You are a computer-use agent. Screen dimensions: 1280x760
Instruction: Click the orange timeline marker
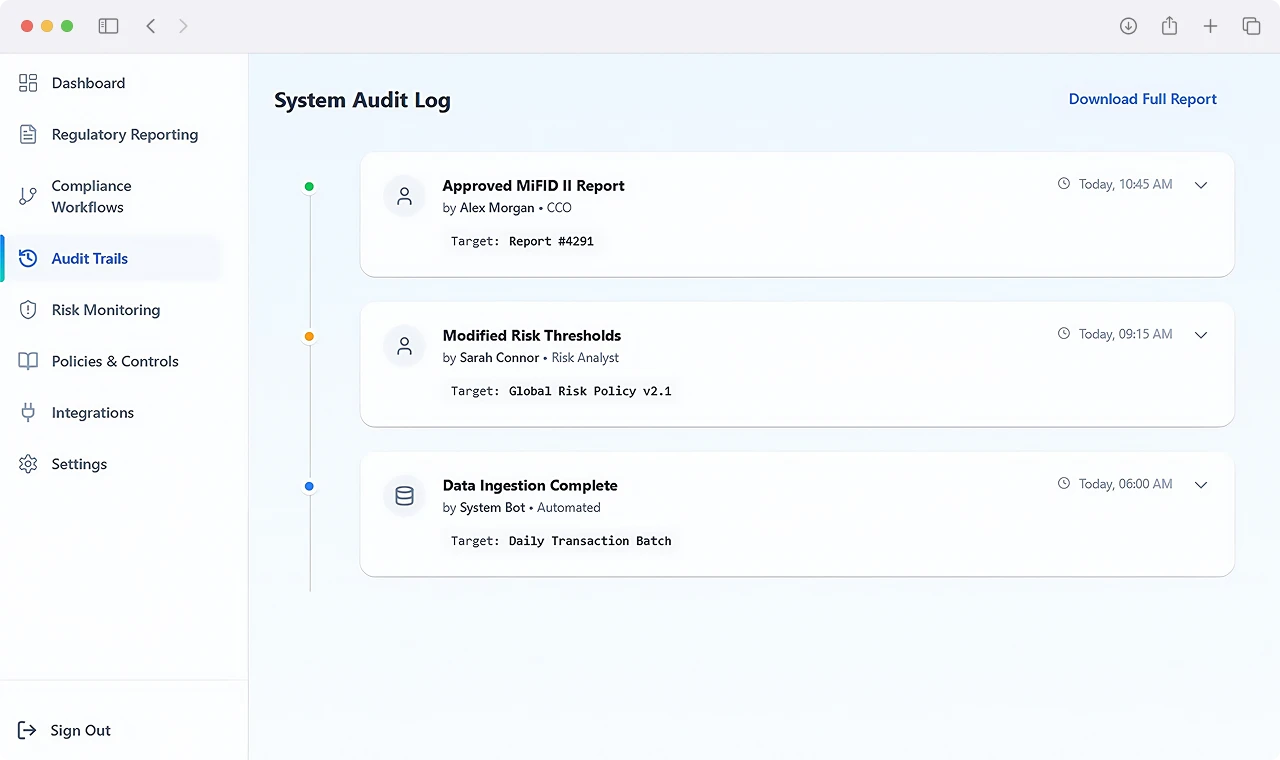pos(309,337)
